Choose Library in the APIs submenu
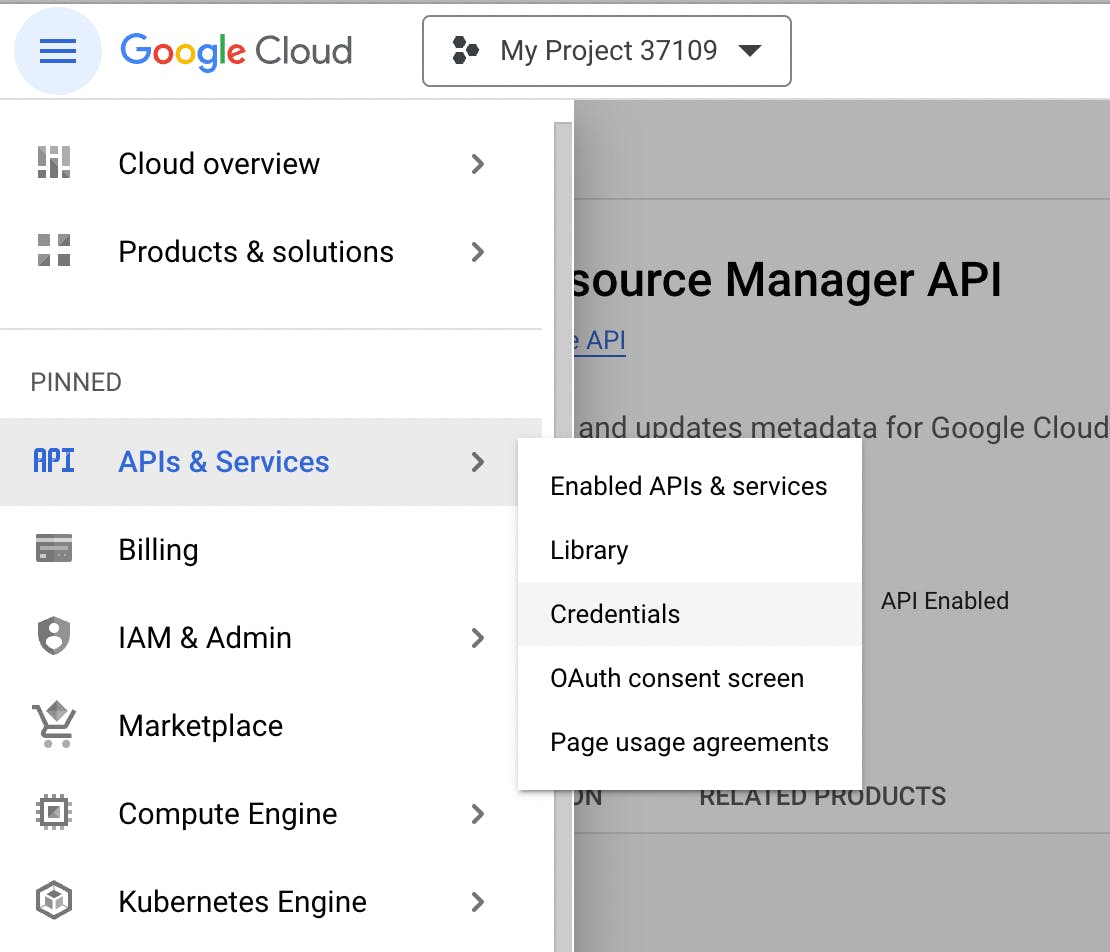 (x=589, y=550)
